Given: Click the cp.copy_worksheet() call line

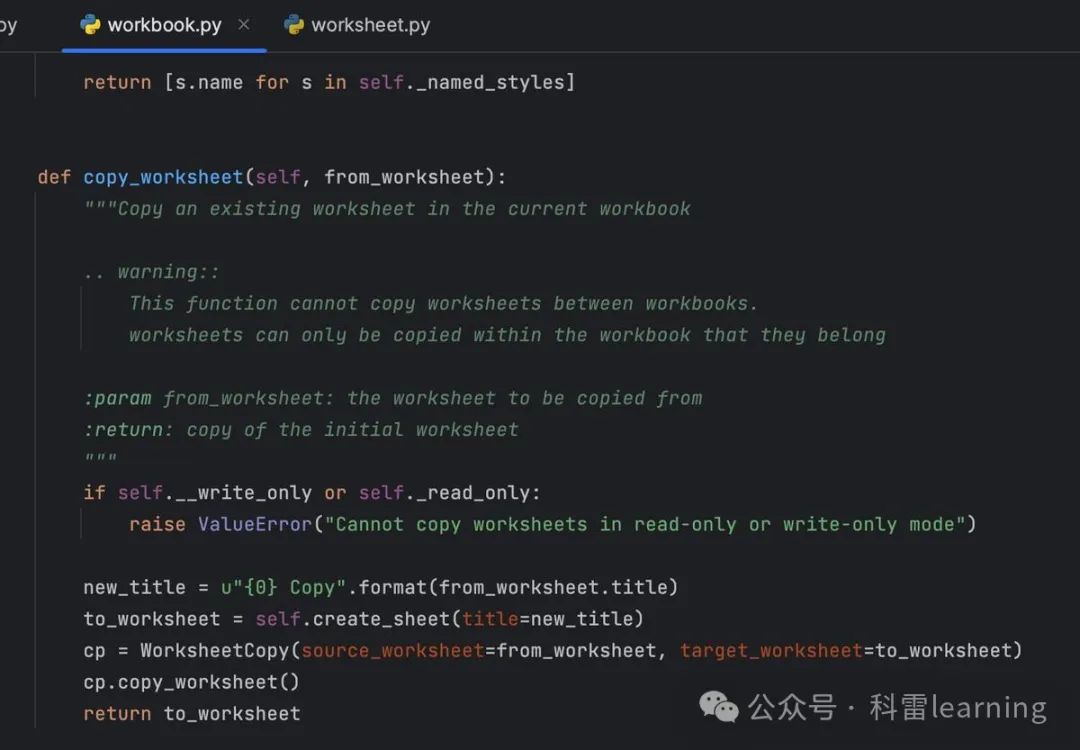Looking at the screenshot, I should click(x=191, y=683).
